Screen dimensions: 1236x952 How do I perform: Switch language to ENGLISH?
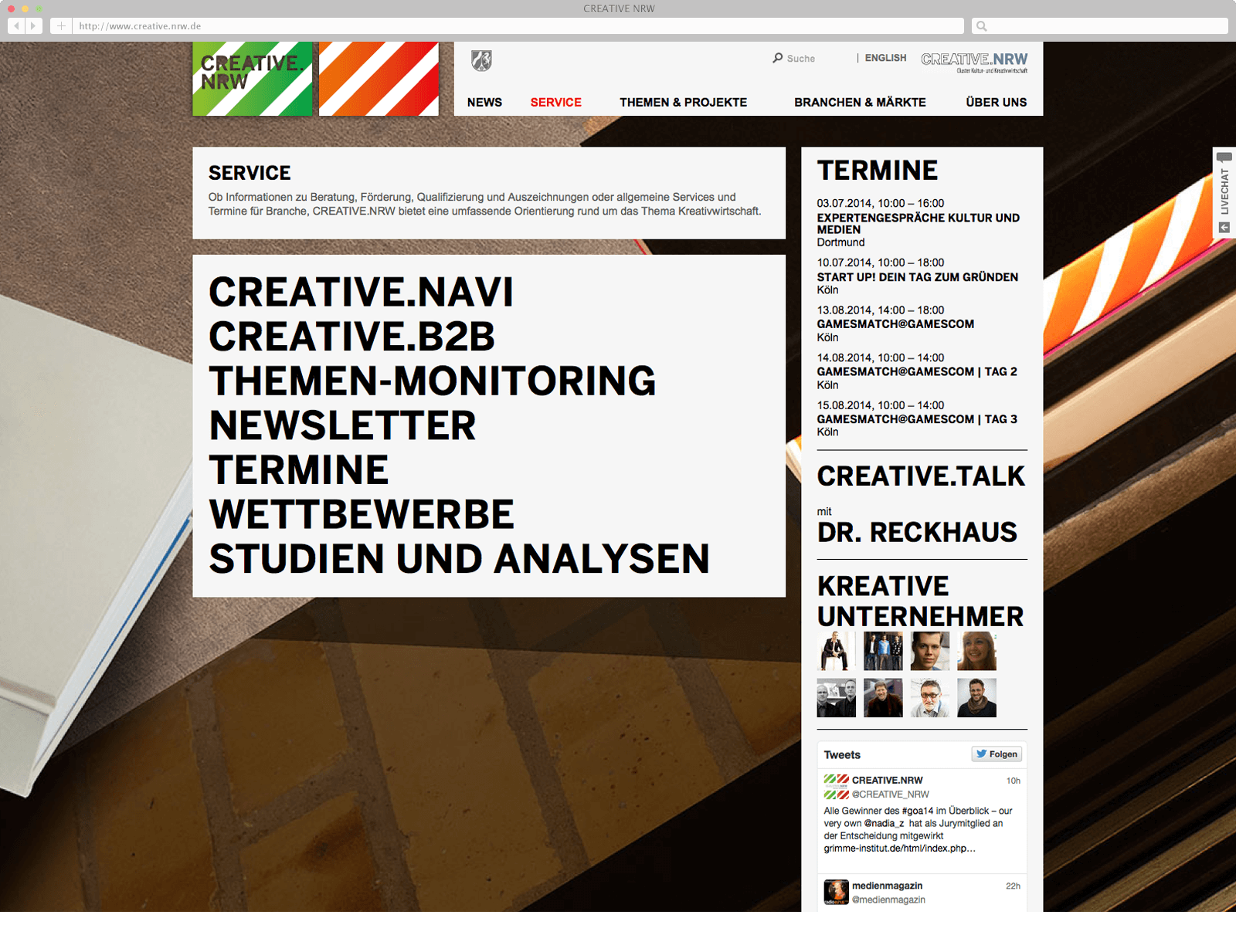[885, 58]
